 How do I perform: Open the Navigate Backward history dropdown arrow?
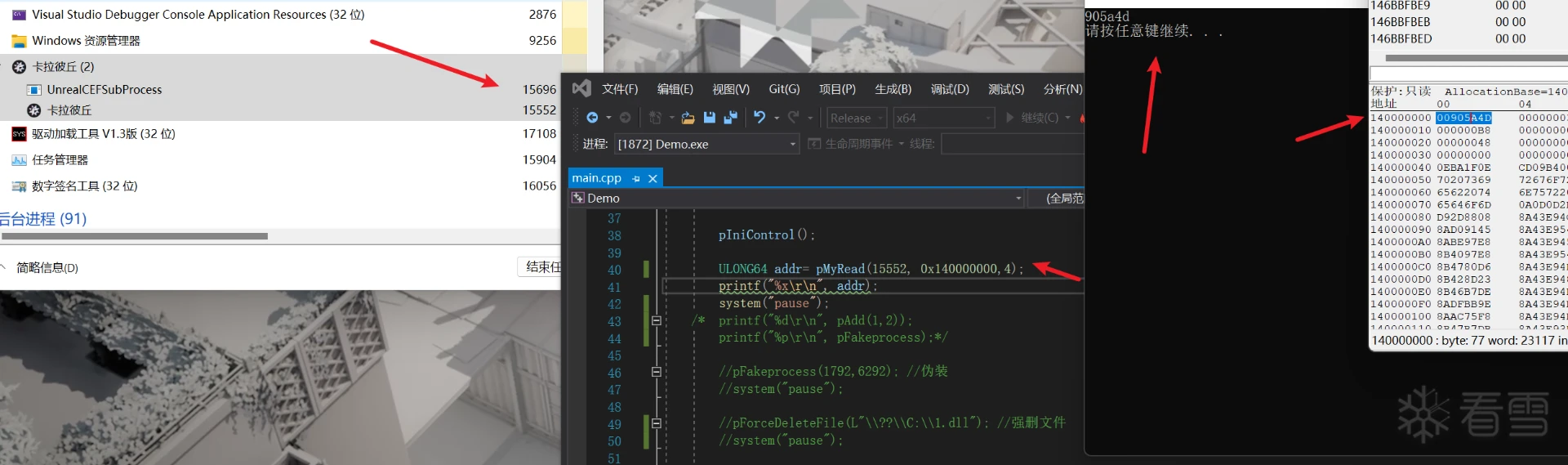click(x=608, y=118)
